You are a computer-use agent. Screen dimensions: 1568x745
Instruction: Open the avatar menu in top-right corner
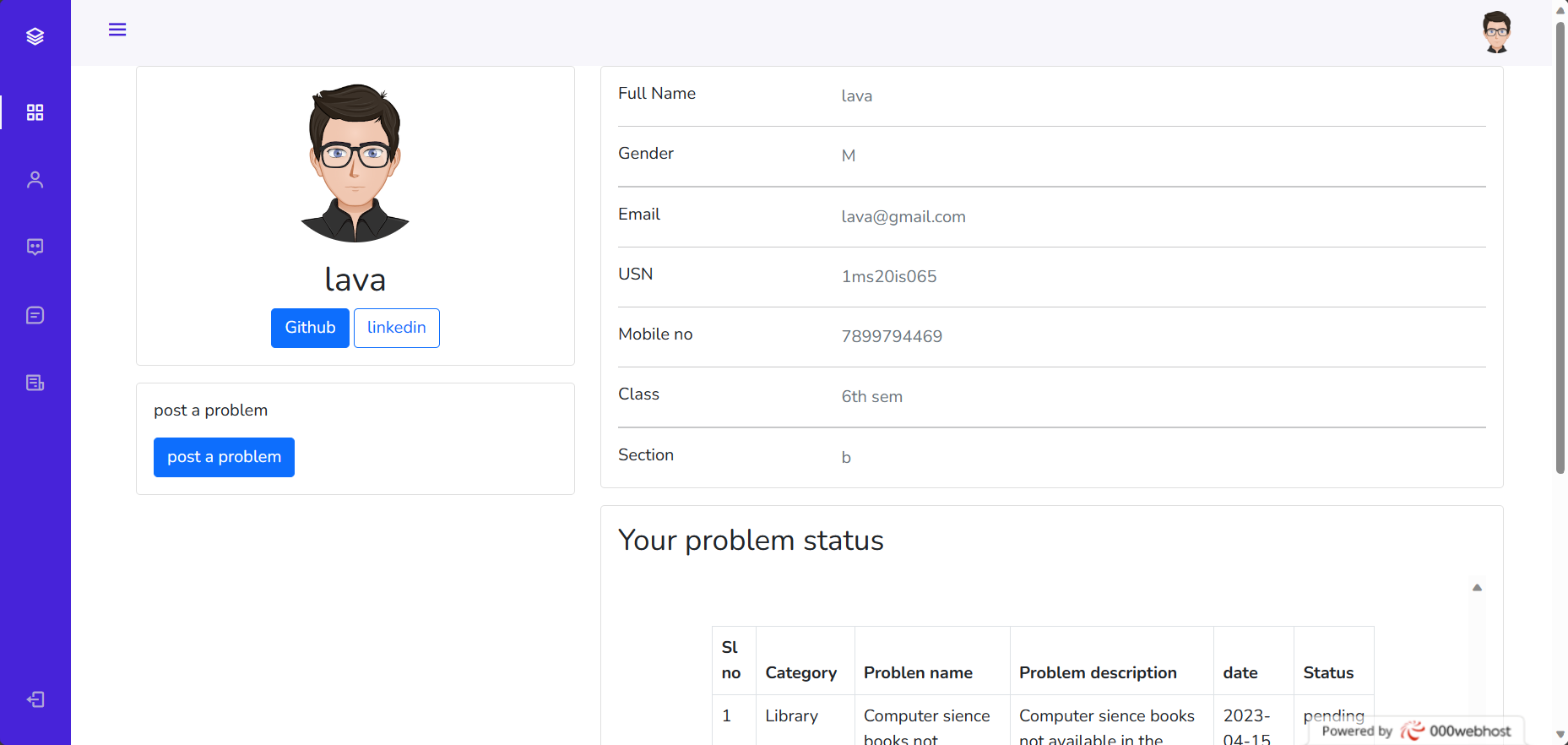(x=1496, y=32)
